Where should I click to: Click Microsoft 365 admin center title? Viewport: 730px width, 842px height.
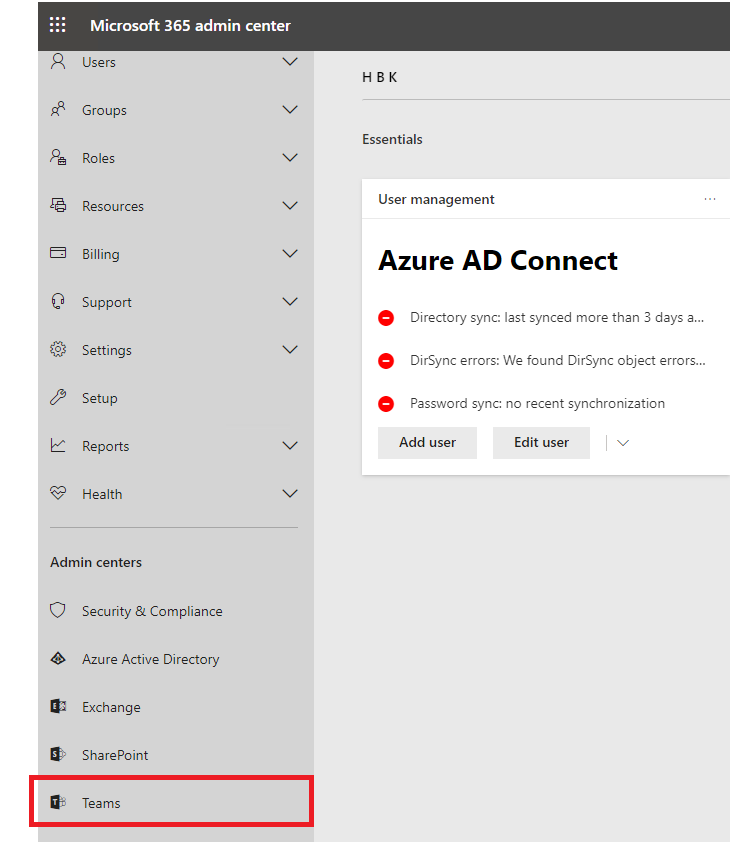[190, 25]
